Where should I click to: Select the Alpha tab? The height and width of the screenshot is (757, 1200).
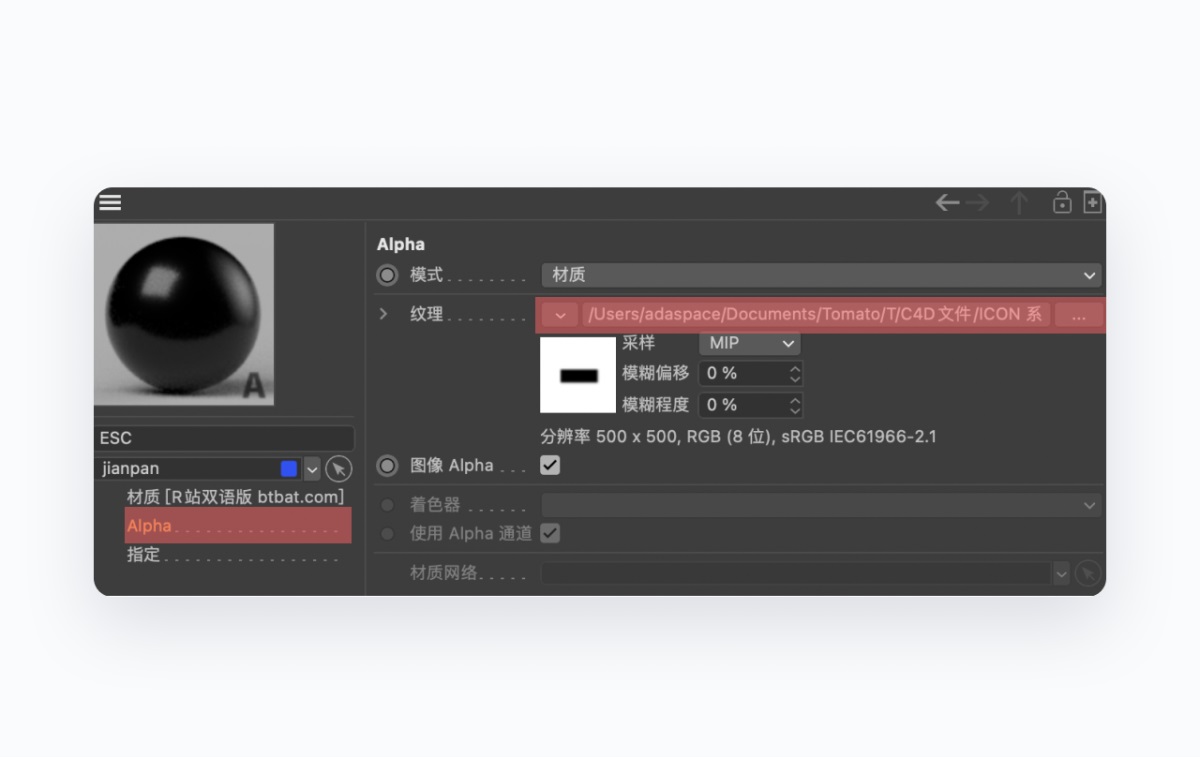click(237, 526)
